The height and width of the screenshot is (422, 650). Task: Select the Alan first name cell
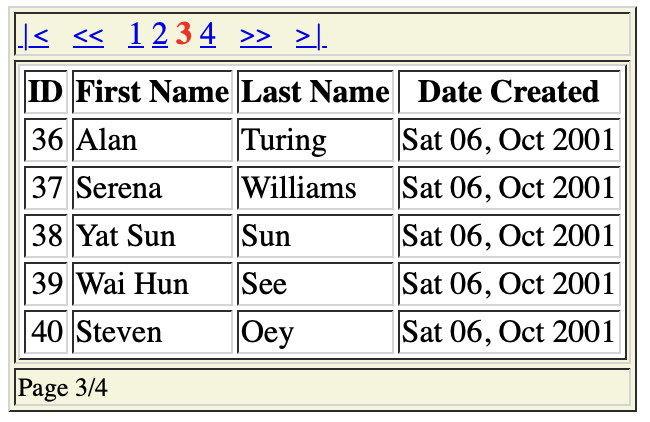pyautogui.click(x=152, y=140)
